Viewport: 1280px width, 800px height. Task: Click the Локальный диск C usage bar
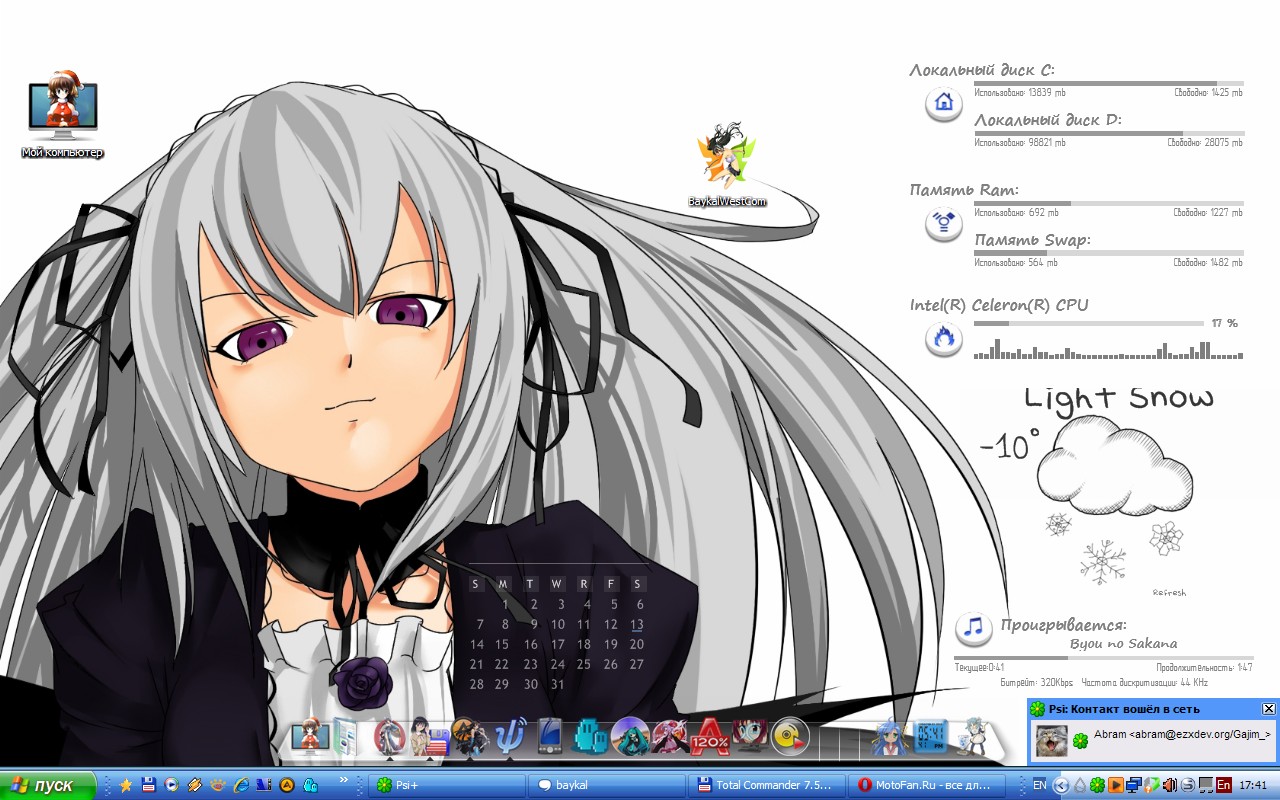pyautogui.click(x=1109, y=84)
